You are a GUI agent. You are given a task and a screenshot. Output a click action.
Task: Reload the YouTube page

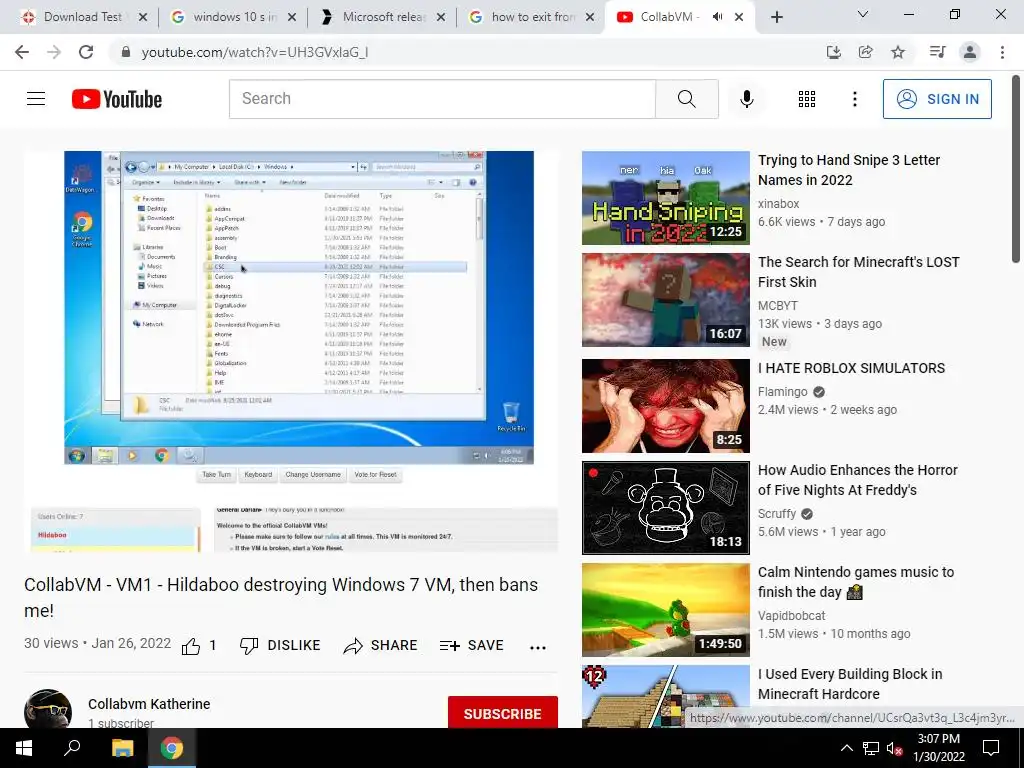pyautogui.click(x=86, y=52)
